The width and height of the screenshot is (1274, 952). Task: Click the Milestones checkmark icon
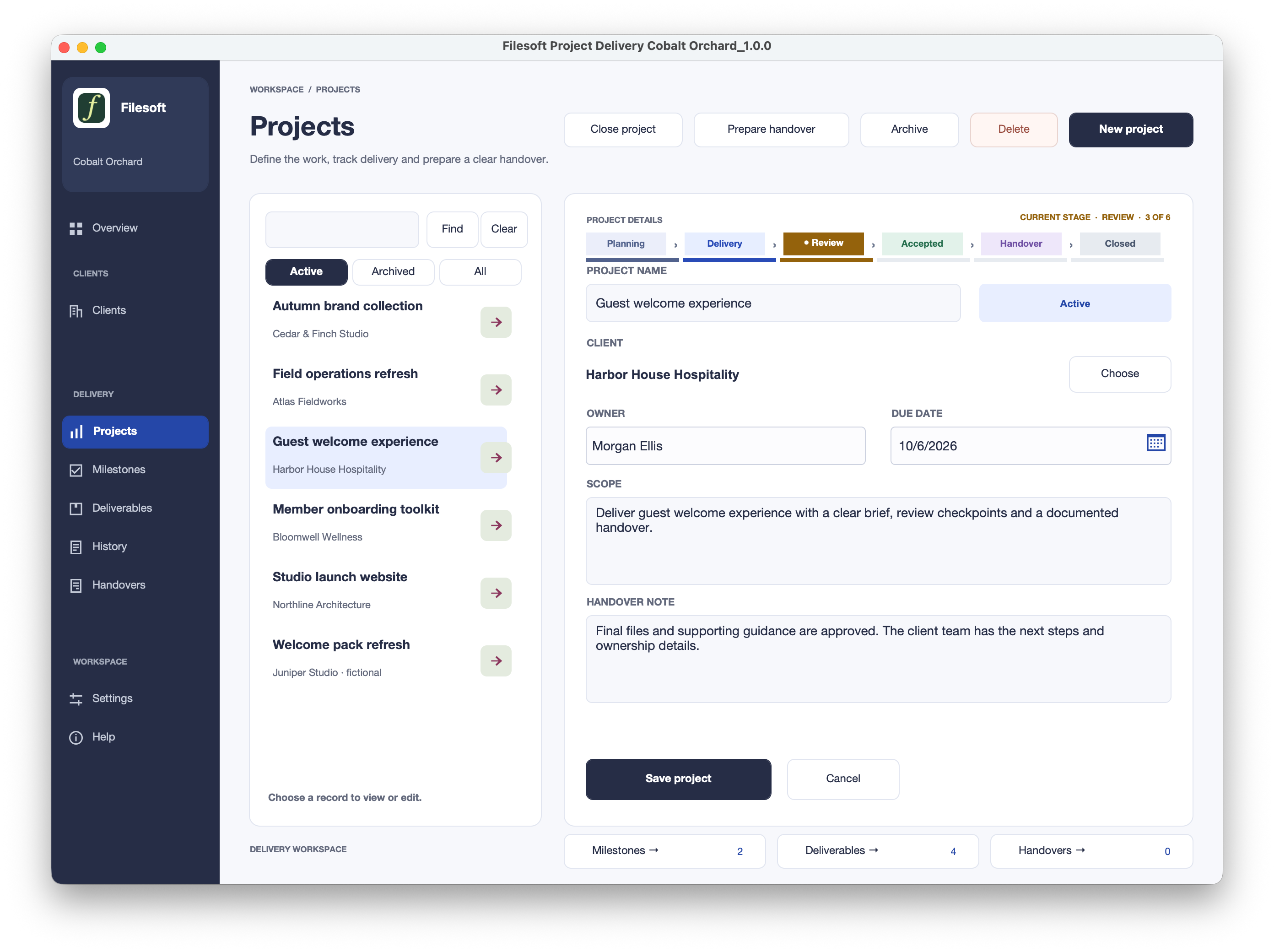(x=76, y=470)
